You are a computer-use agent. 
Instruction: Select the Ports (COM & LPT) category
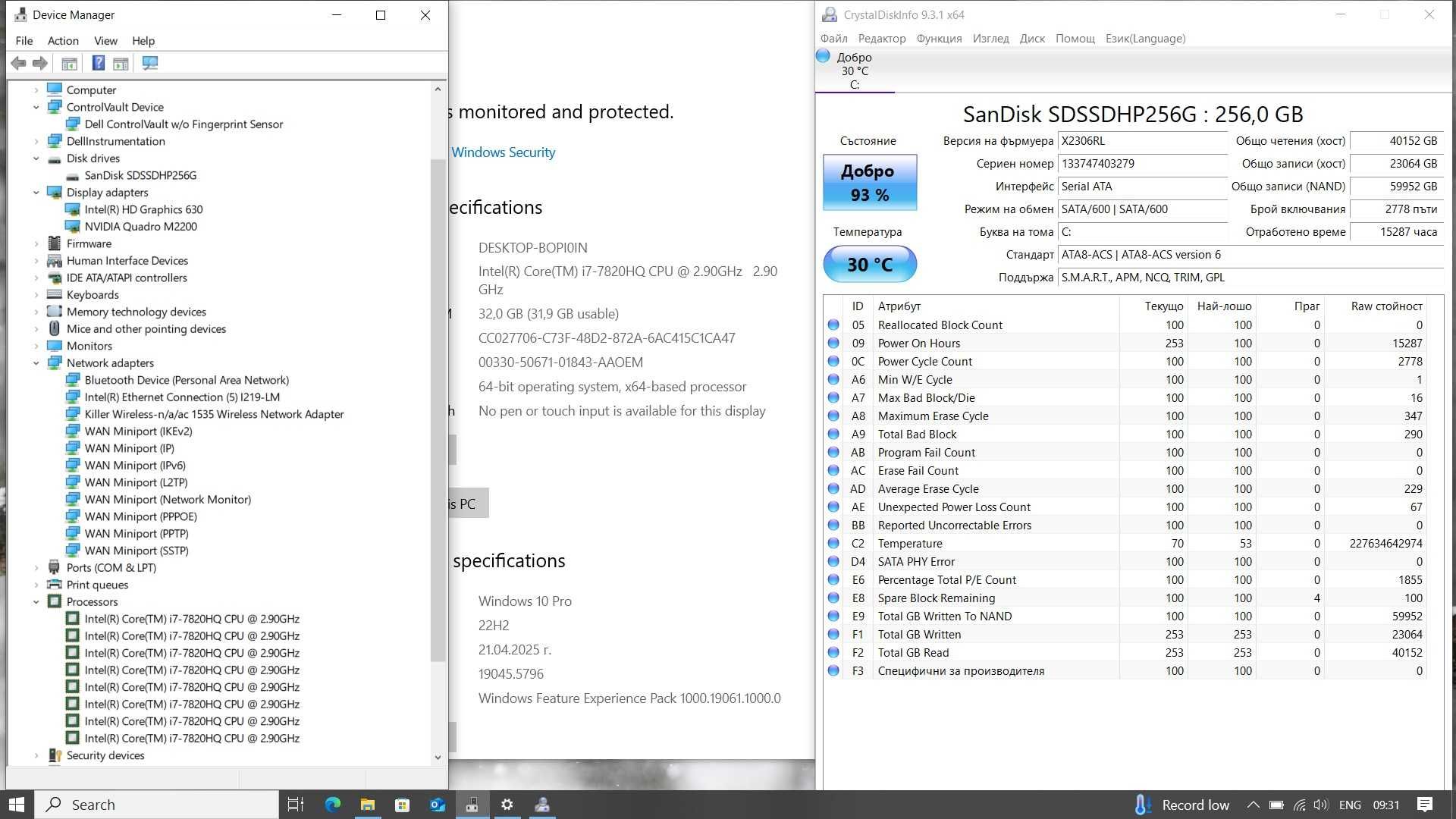tap(111, 568)
